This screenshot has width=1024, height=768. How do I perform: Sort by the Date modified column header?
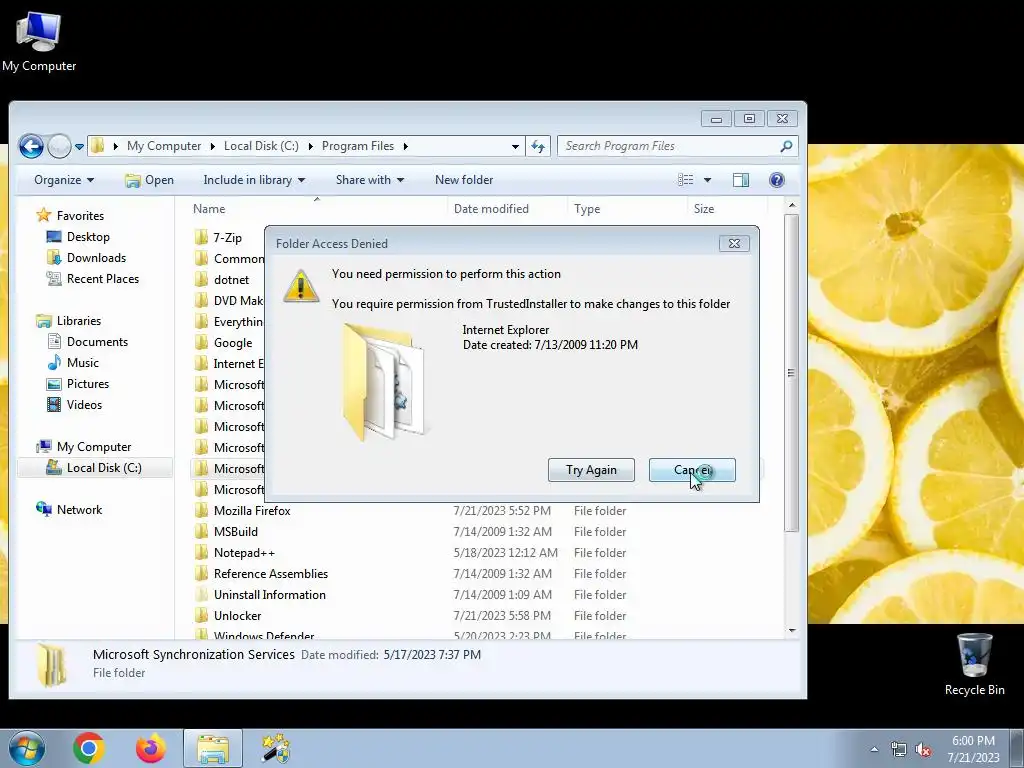pyautogui.click(x=507, y=209)
